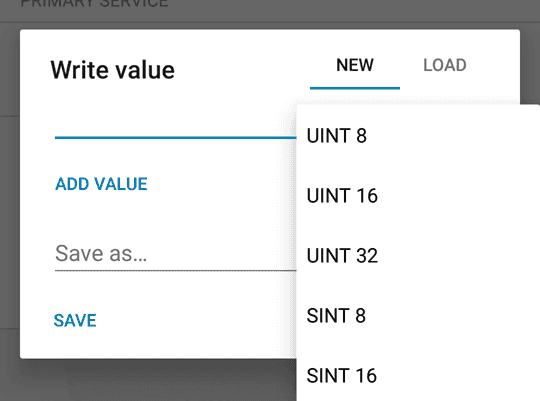Viewport: 540px width, 401px height.
Task: Click the Write value dialog title
Action: point(113,70)
